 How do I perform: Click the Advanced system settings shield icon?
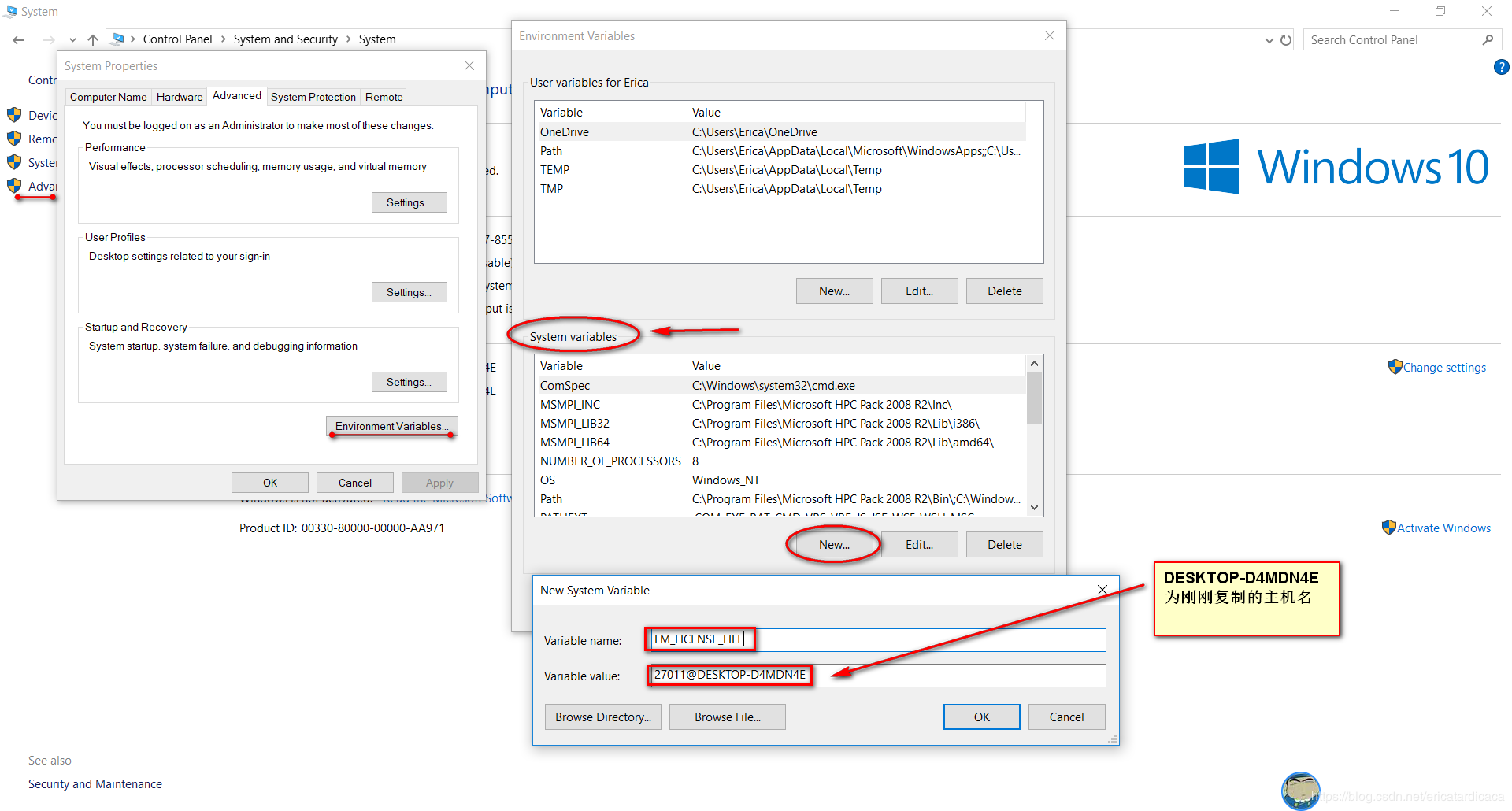[14, 186]
